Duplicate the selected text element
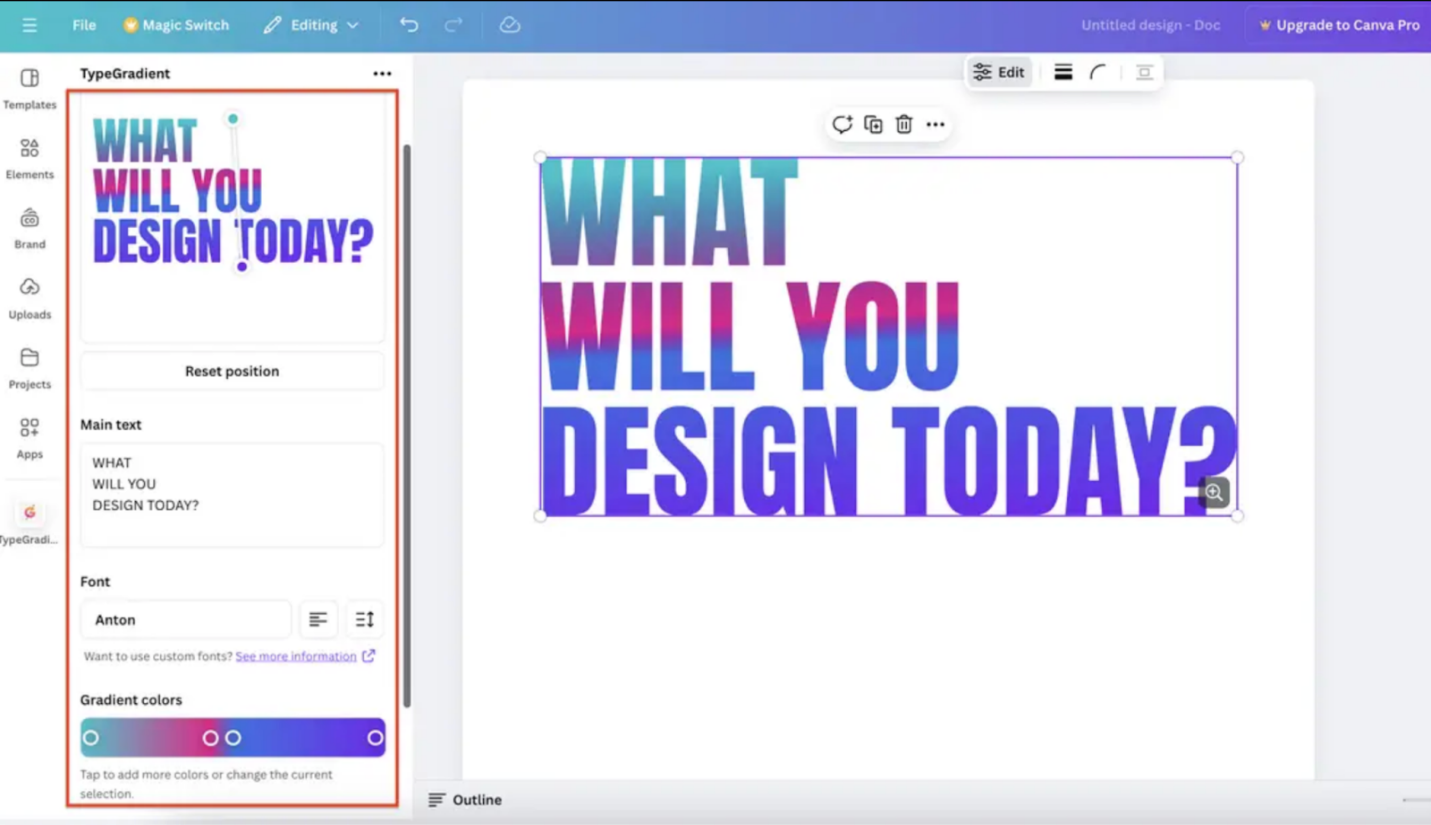 [x=873, y=124]
